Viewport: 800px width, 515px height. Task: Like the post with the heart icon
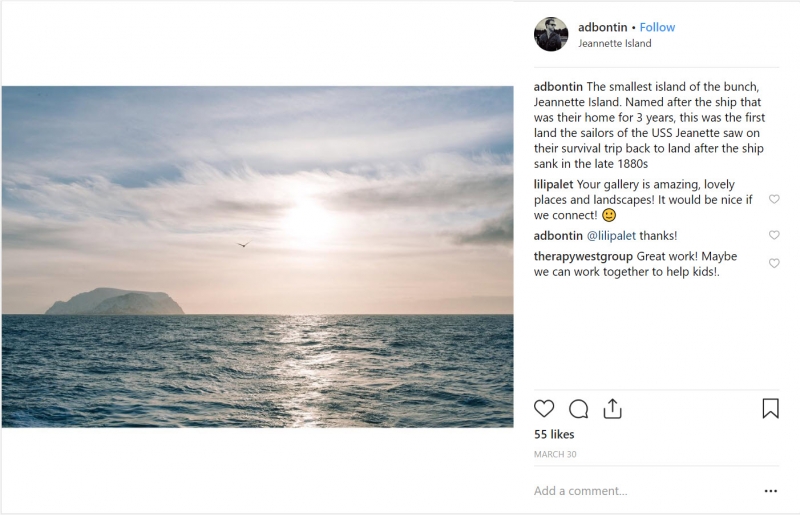544,408
